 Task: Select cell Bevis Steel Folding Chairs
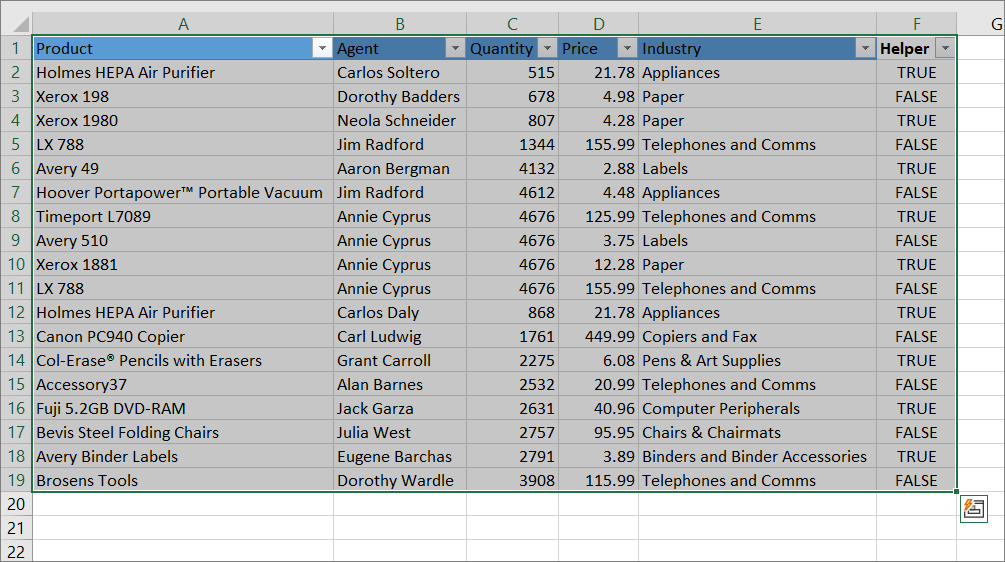pos(183,433)
